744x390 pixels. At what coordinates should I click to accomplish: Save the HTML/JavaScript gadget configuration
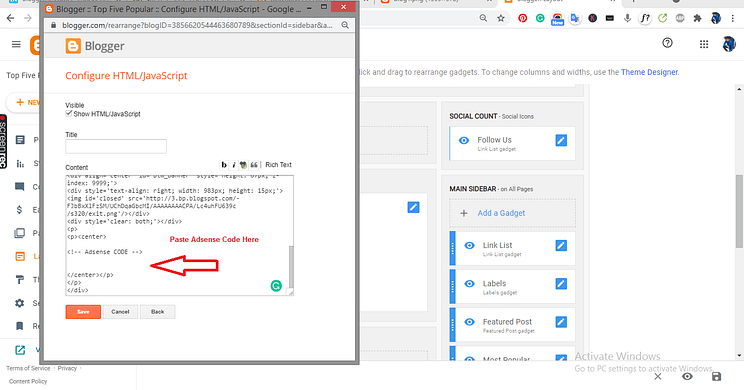(83, 312)
